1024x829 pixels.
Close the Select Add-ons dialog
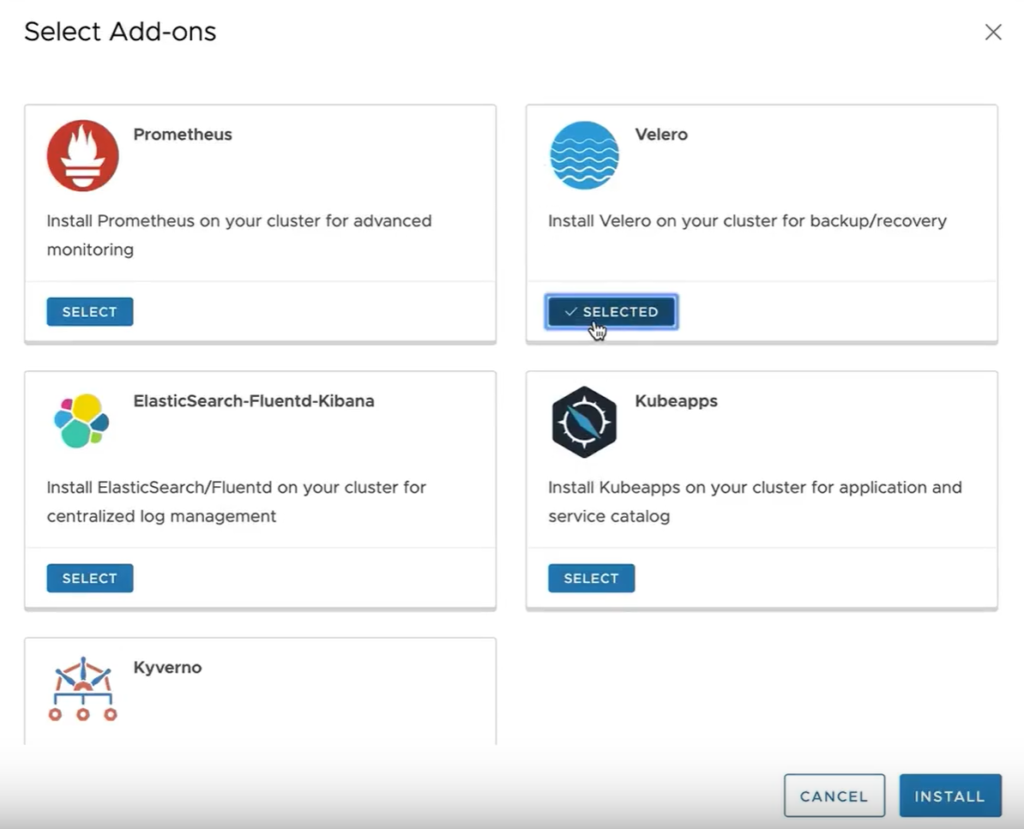tap(993, 32)
